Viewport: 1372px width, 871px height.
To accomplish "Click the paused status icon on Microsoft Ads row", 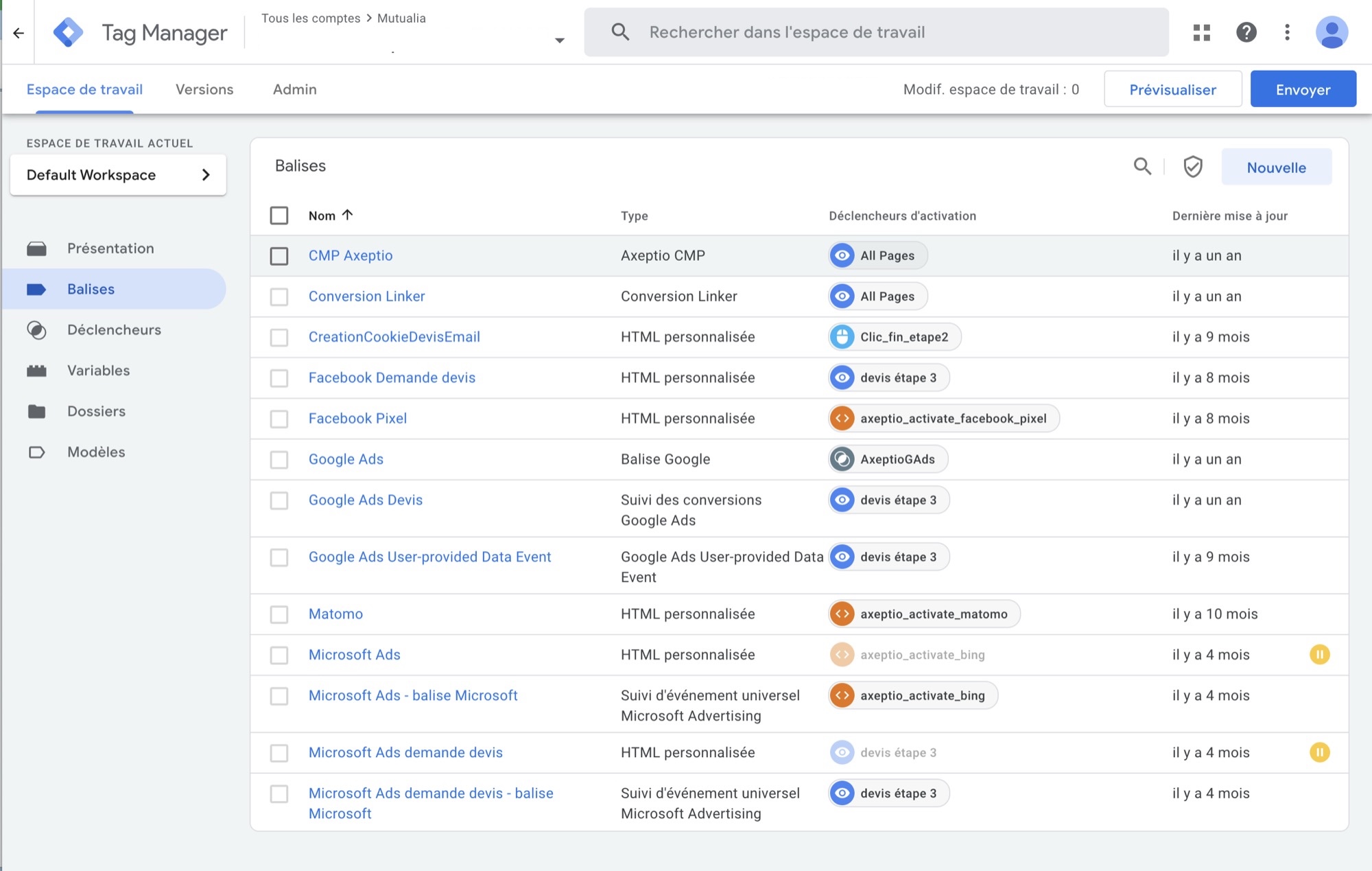I will click(1321, 654).
